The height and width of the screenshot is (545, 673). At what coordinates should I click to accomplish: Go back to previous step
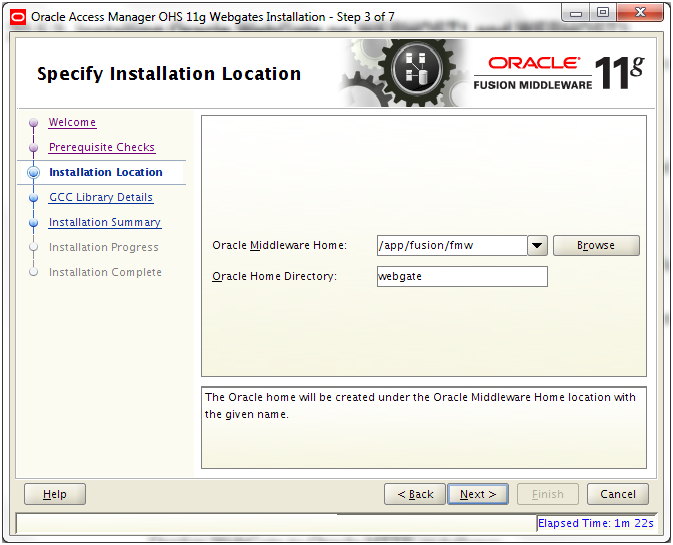click(x=415, y=494)
